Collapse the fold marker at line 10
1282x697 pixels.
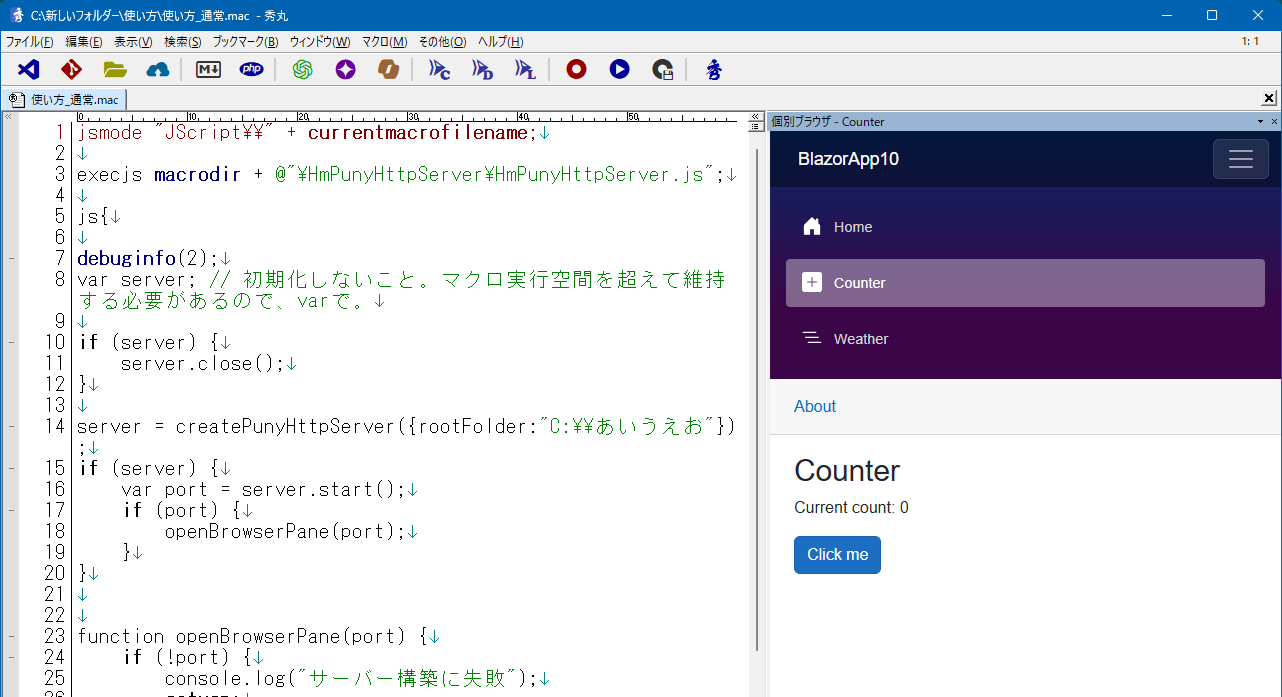pyautogui.click(x=11, y=343)
